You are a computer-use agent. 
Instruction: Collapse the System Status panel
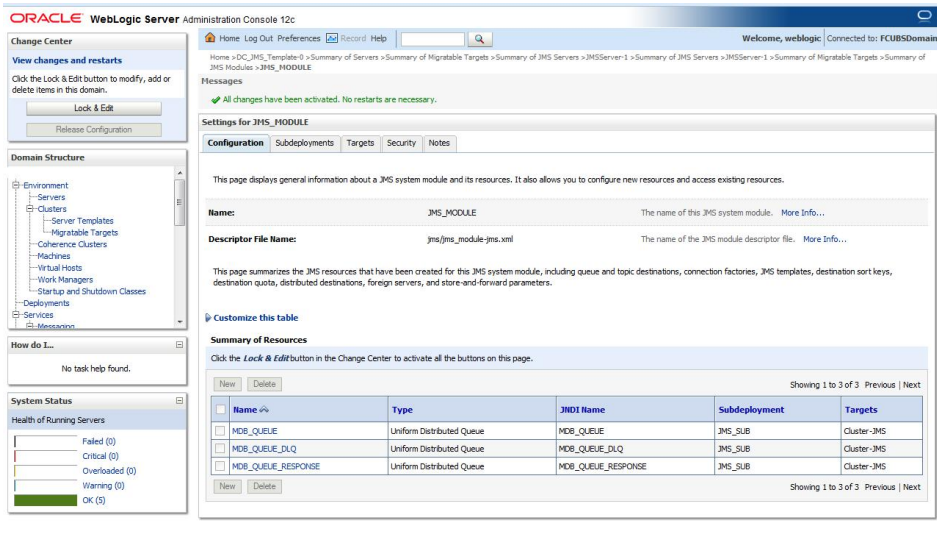coord(179,401)
